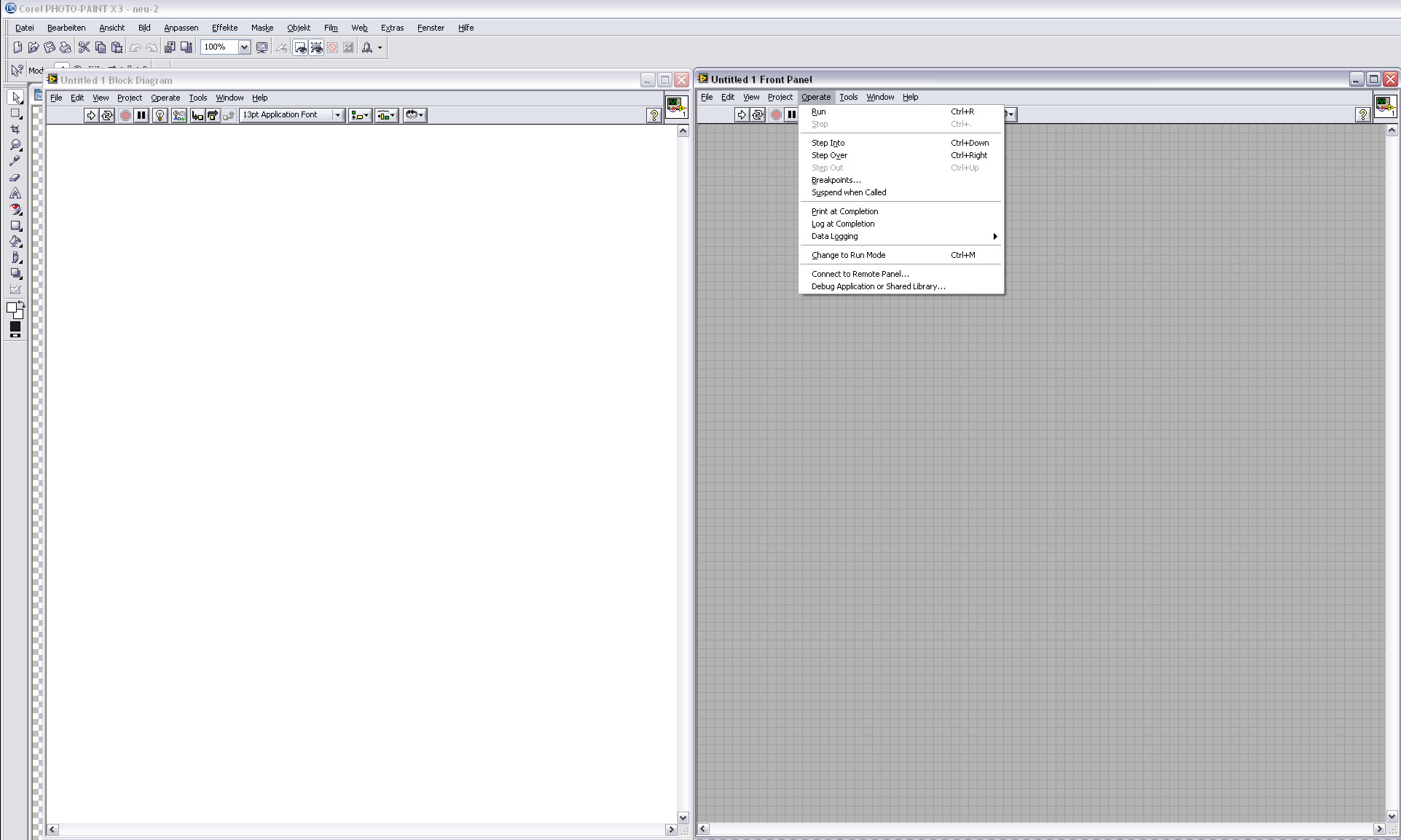
Task: Choose the Red Eye Removal tool
Action: click(x=15, y=209)
